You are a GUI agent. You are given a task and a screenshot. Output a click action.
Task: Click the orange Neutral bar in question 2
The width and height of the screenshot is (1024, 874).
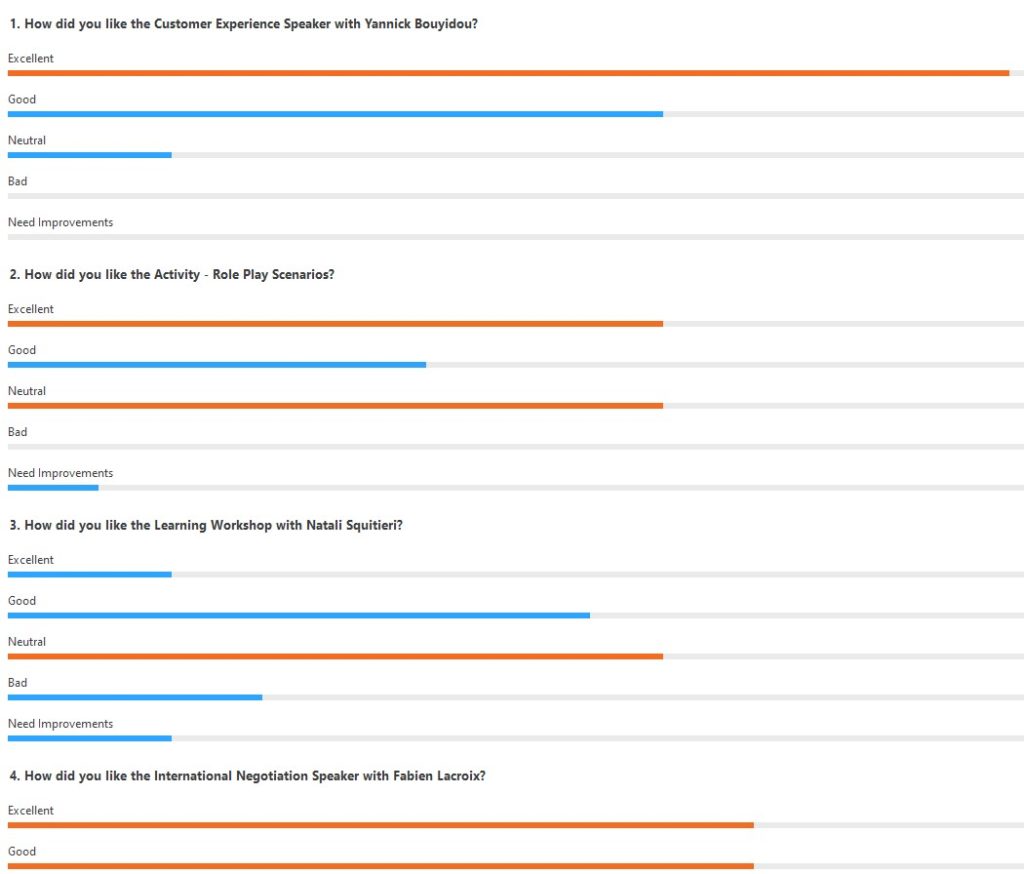335,406
